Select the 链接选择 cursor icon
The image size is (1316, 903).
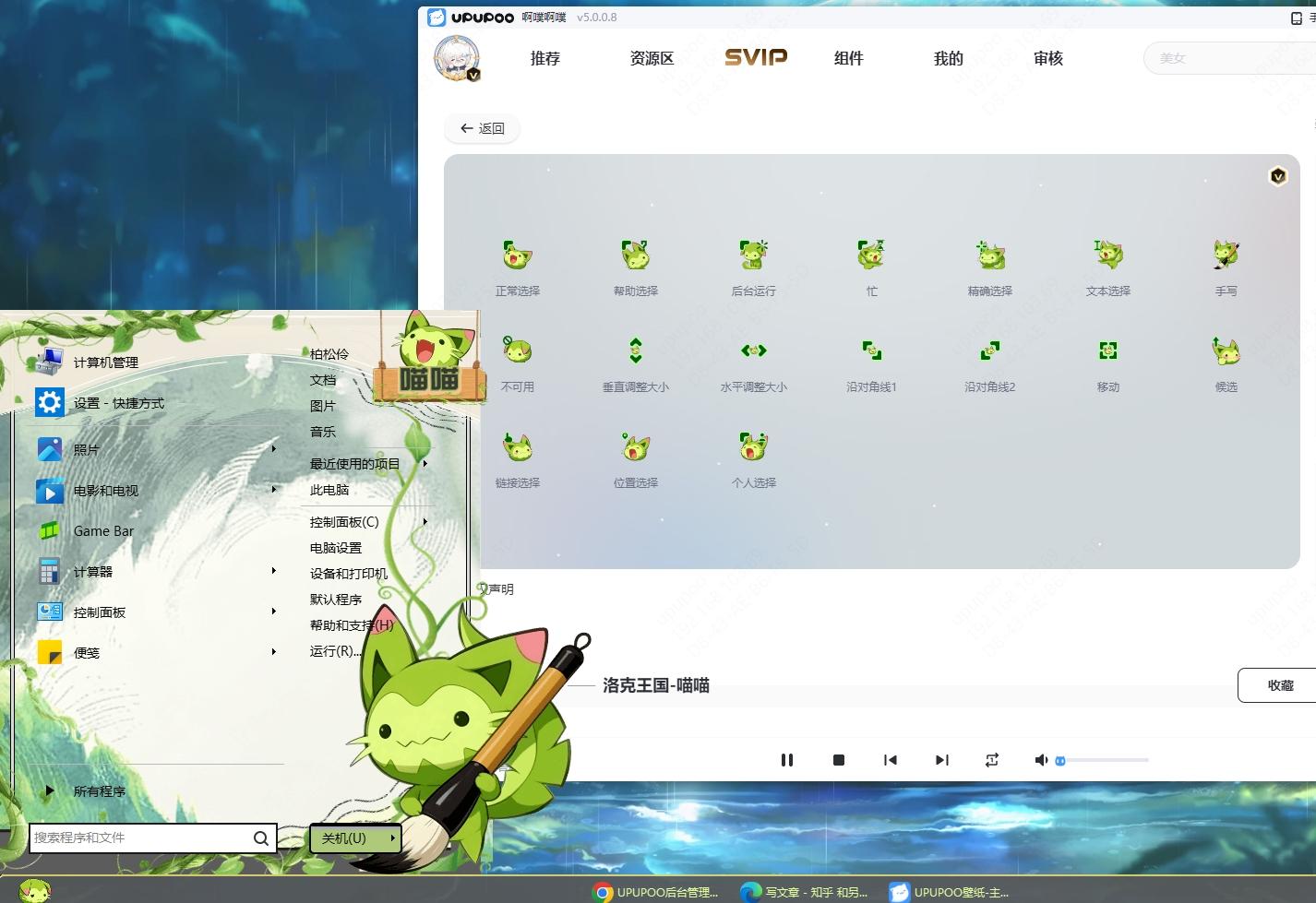click(x=517, y=446)
